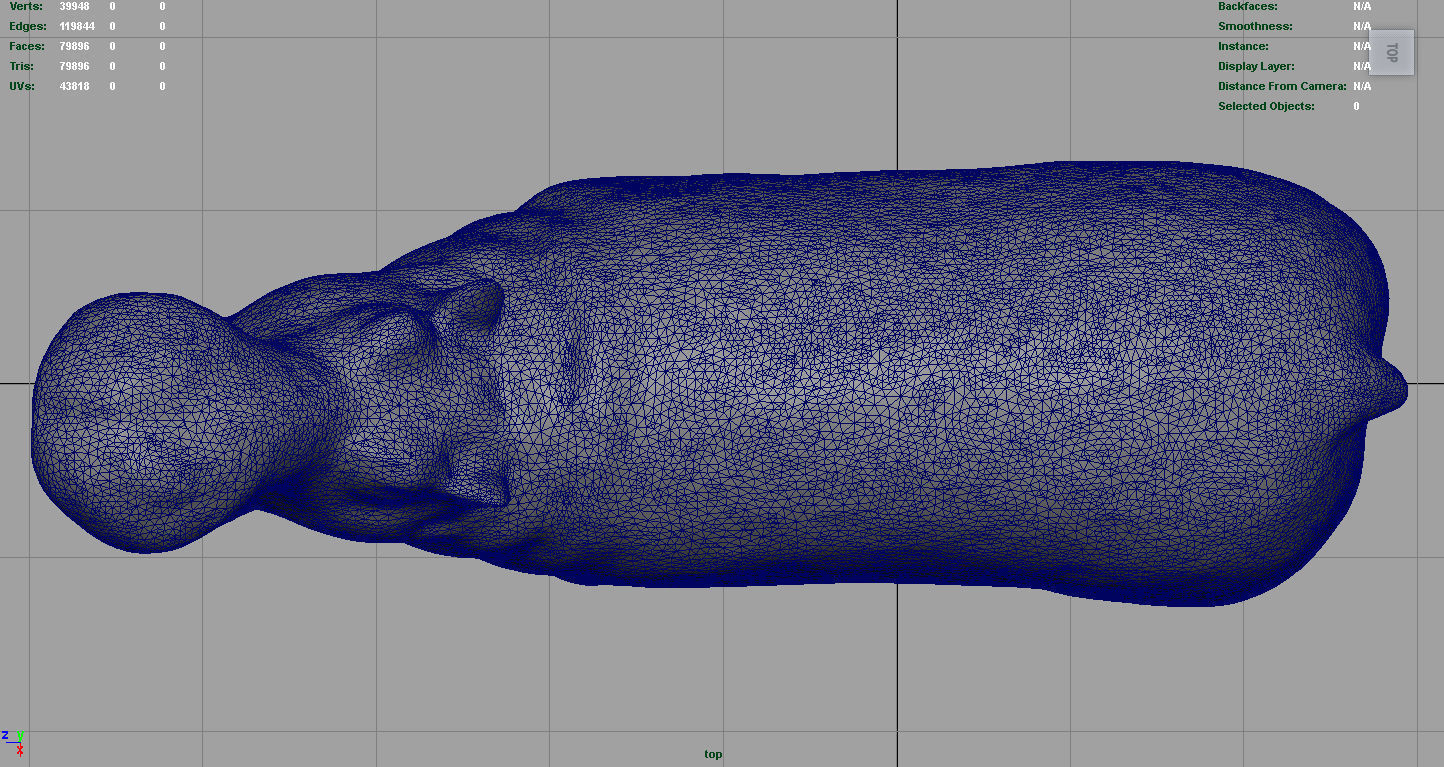Click the XYZ axis orientation indicator
1444x767 pixels.
(x=14, y=742)
